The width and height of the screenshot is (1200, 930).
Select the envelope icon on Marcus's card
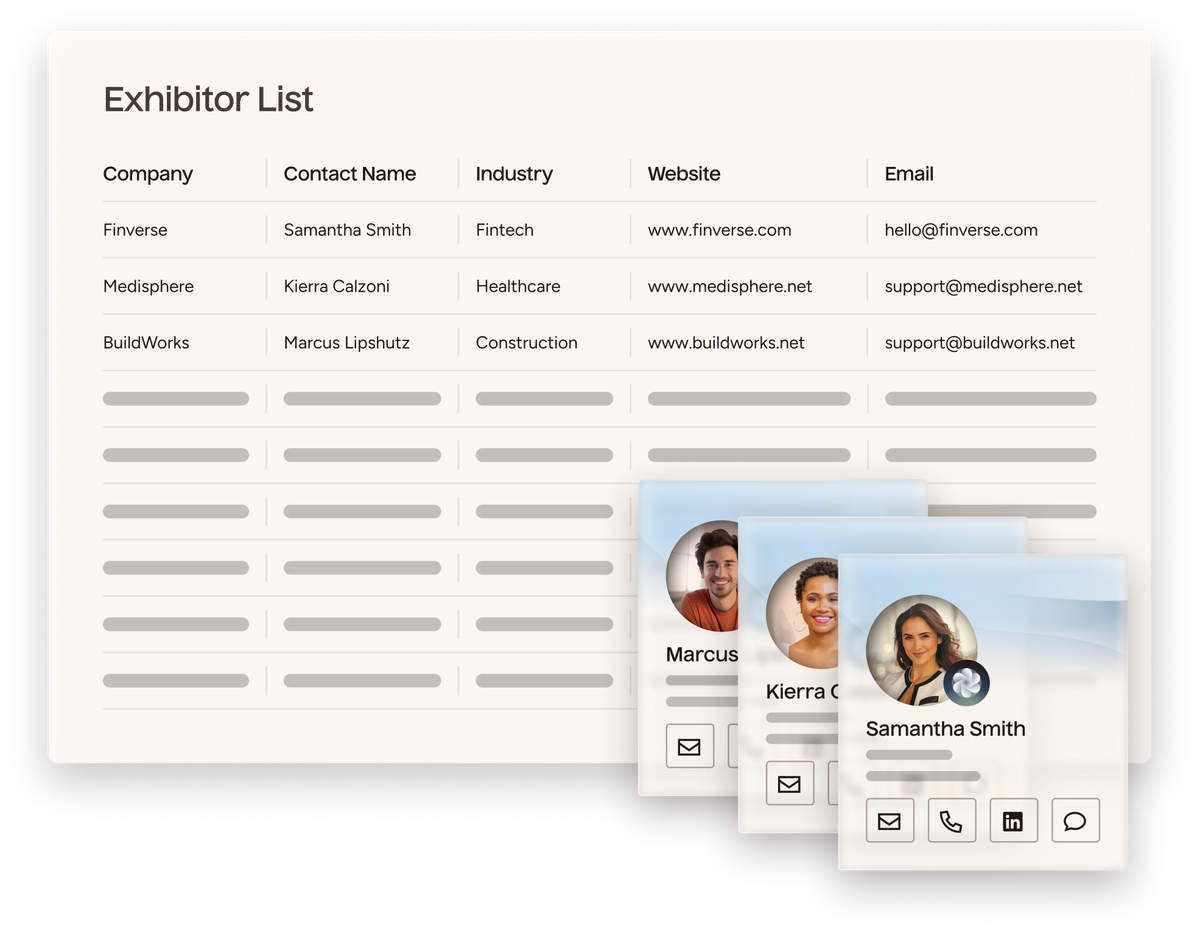point(690,746)
